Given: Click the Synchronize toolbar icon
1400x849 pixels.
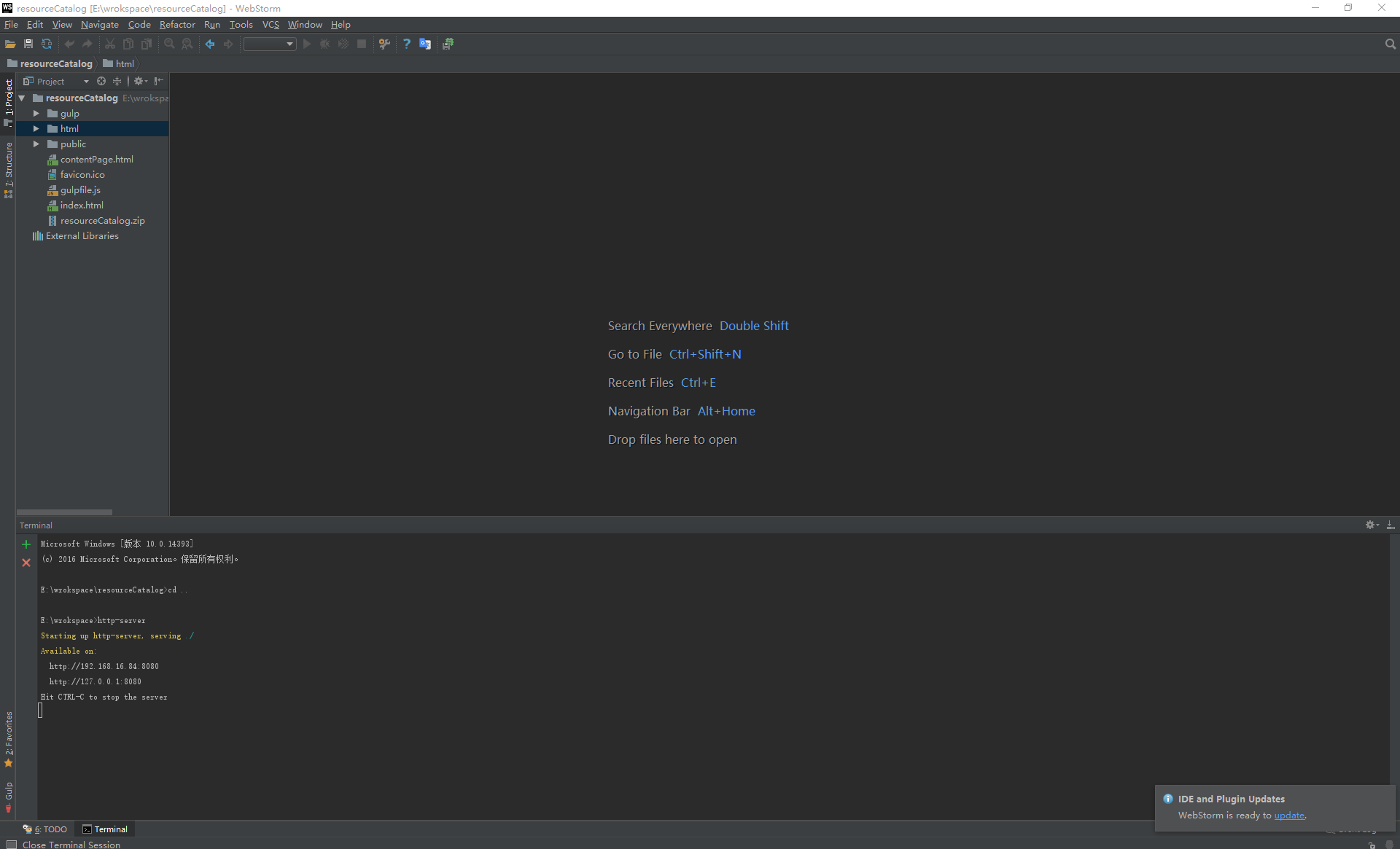Looking at the screenshot, I should click(47, 44).
